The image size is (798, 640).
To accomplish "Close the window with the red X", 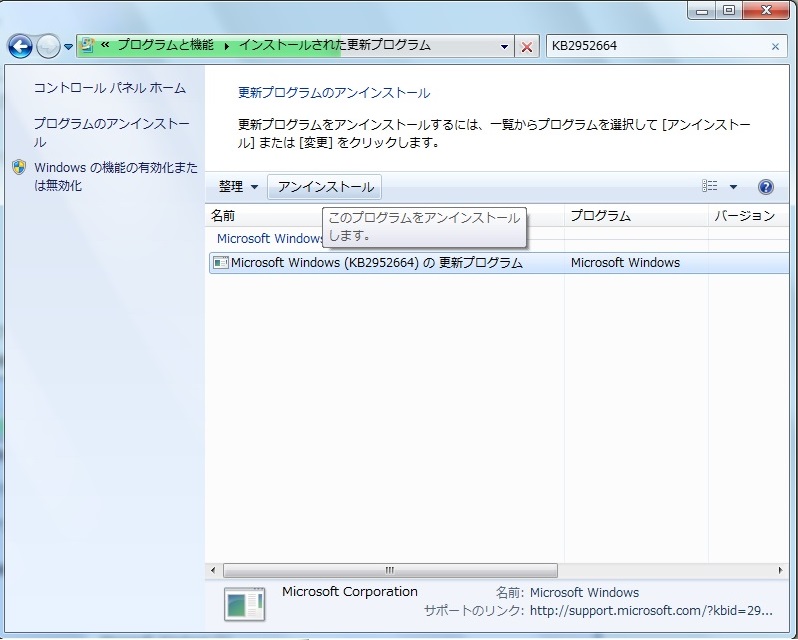I will (766, 11).
